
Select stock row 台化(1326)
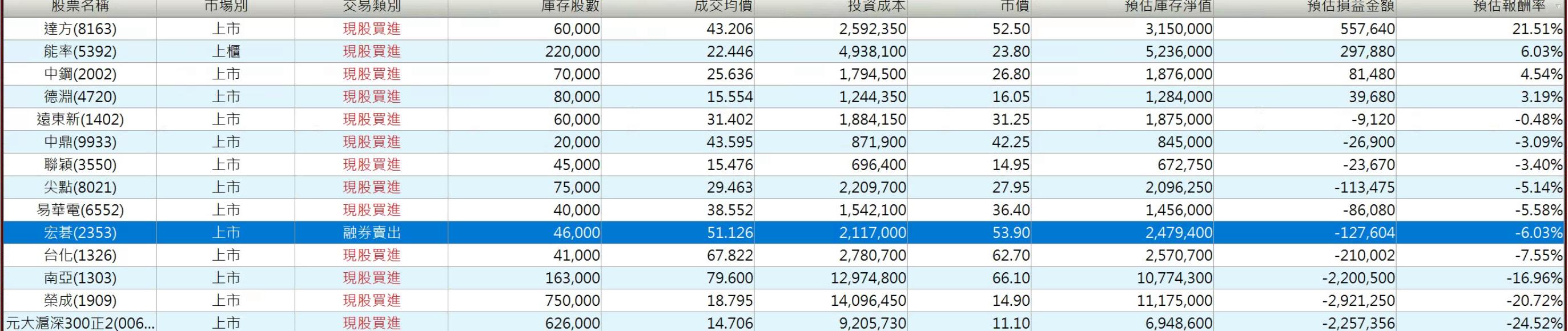[x=783, y=255]
